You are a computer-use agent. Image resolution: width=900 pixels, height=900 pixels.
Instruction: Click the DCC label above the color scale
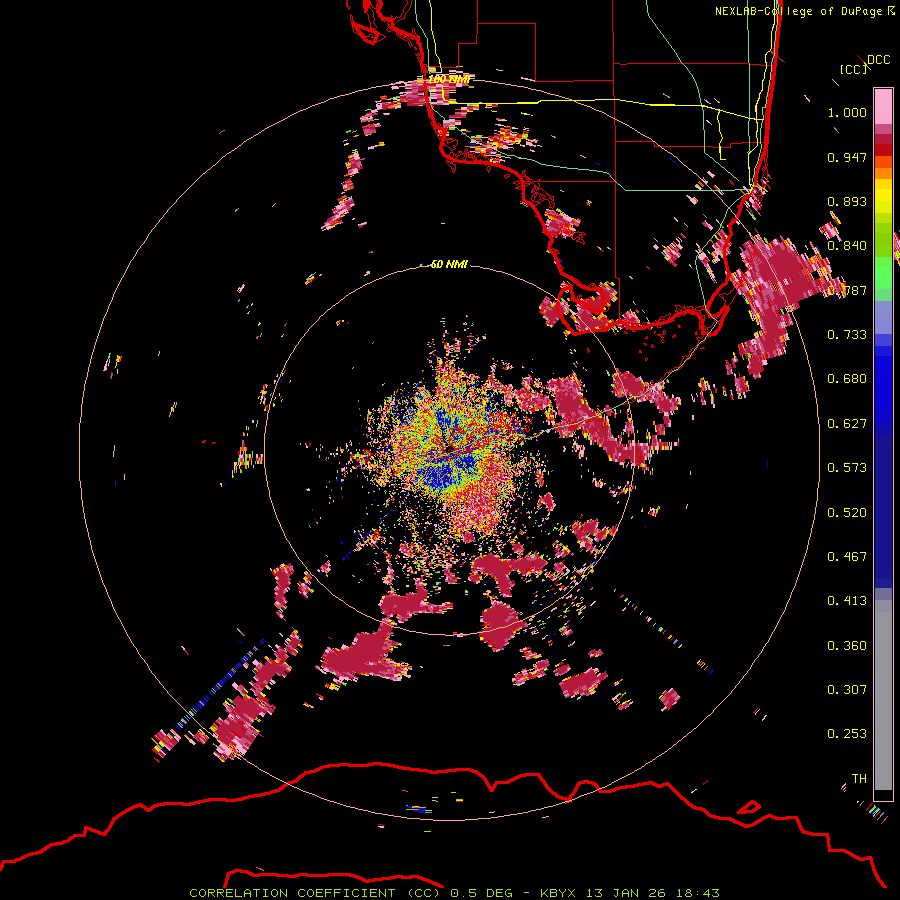879,60
